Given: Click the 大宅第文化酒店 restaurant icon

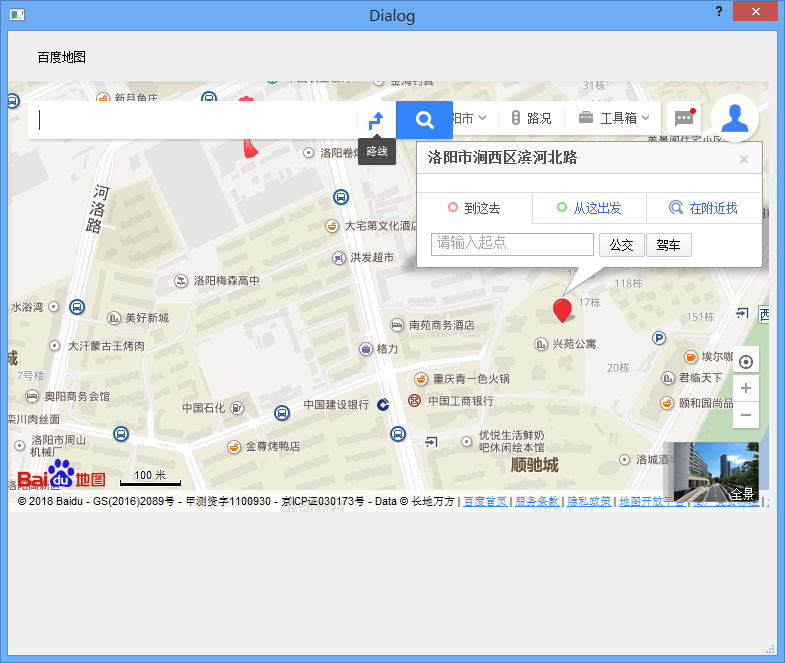Looking at the screenshot, I should point(331,226).
